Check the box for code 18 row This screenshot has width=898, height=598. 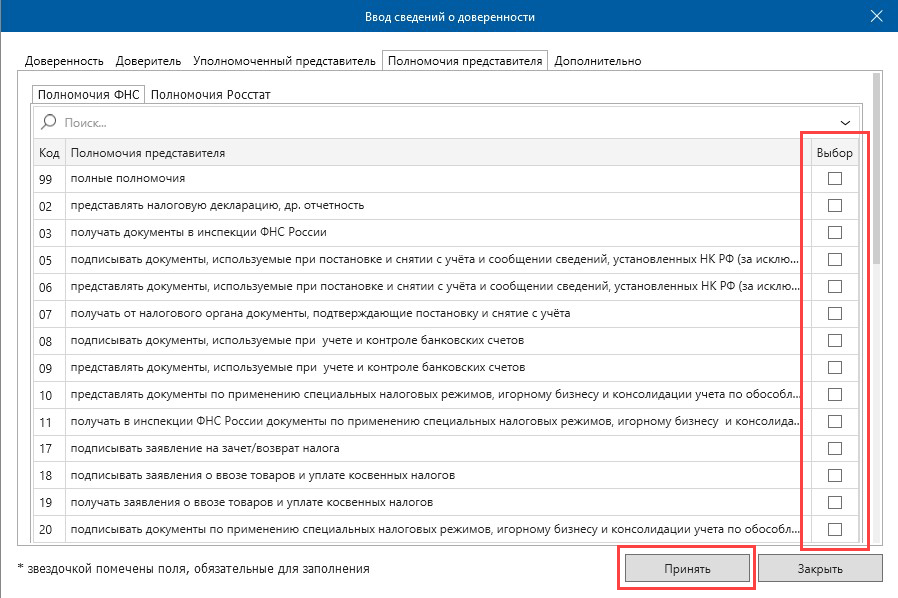click(834, 475)
